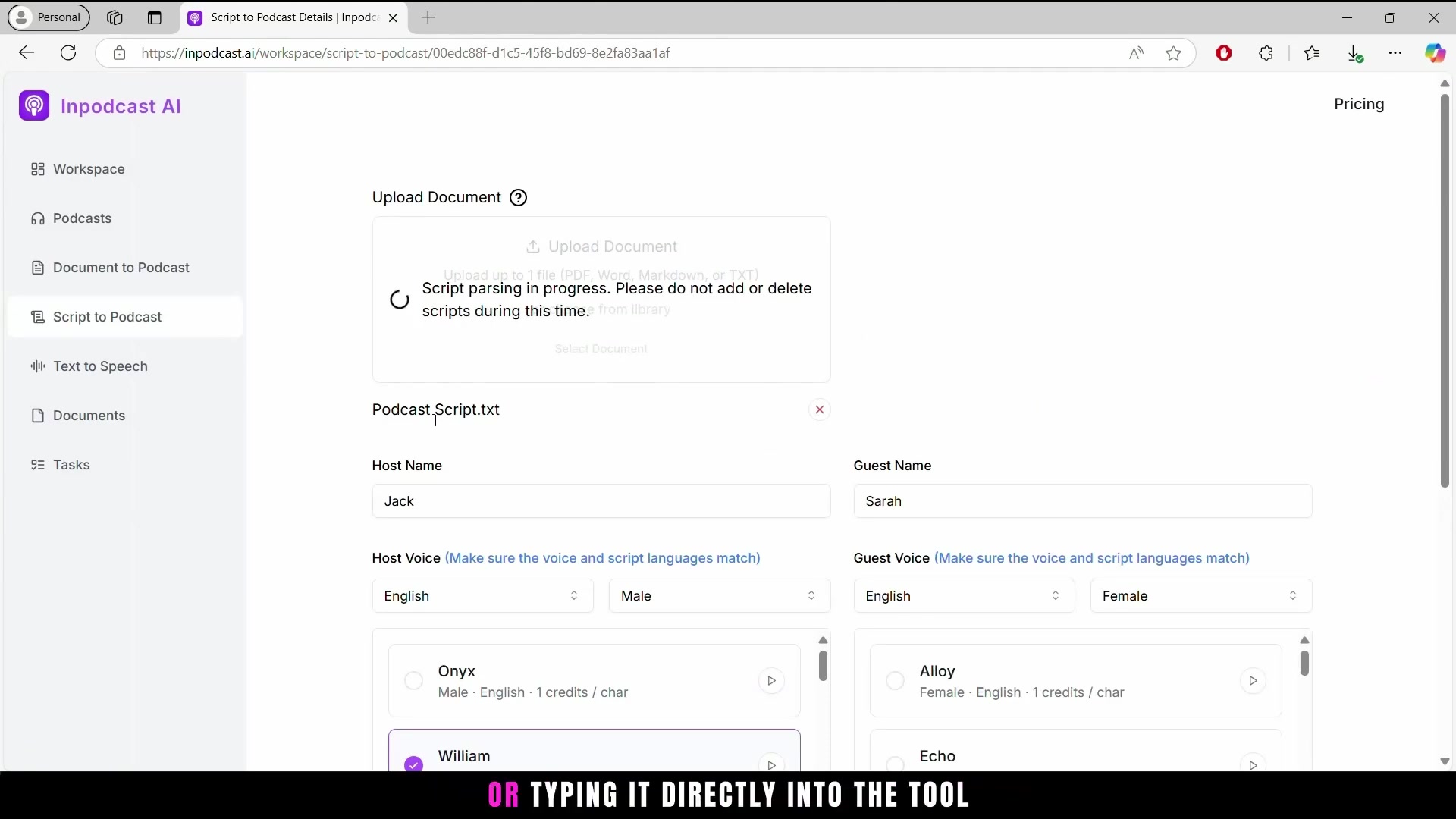Open the Personal profile button
The height and width of the screenshot is (819, 1456).
[49, 17]
